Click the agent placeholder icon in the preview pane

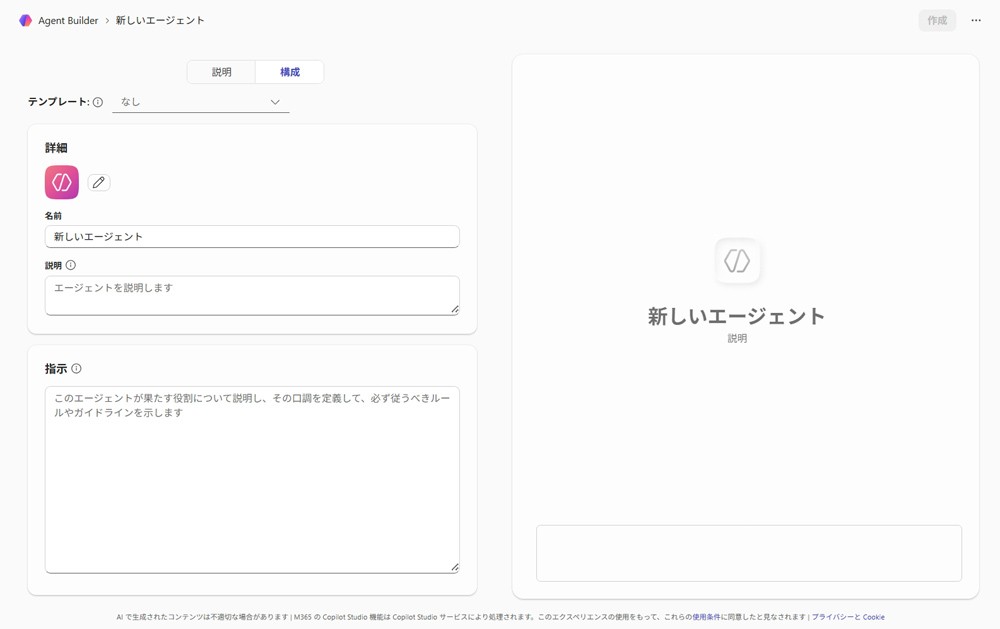pos(737,261)
